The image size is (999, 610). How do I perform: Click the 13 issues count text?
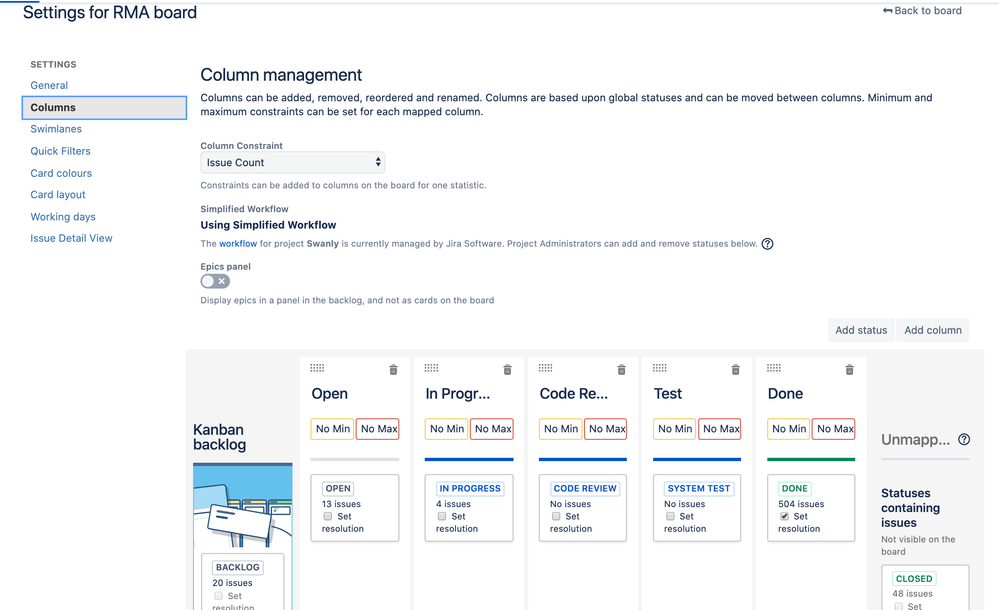[341, 504]
